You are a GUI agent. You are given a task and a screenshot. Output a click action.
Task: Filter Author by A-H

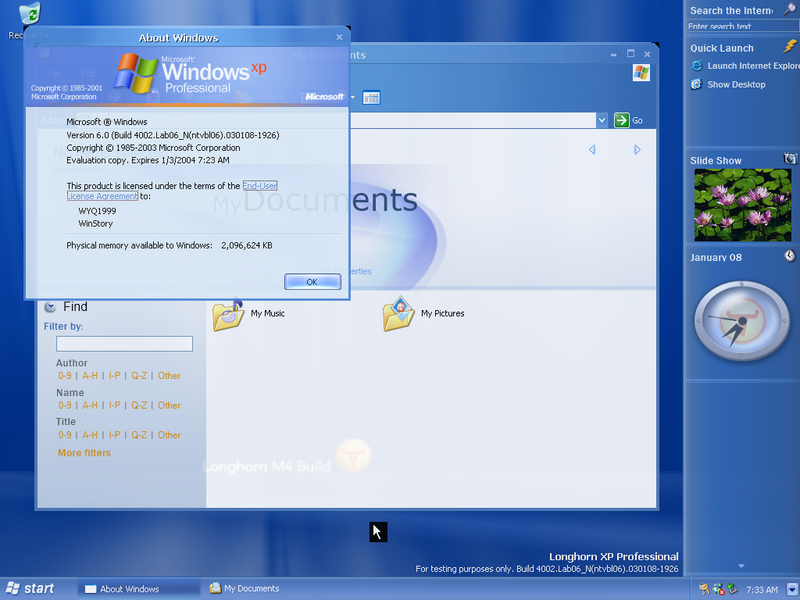[x=90, y=376]
